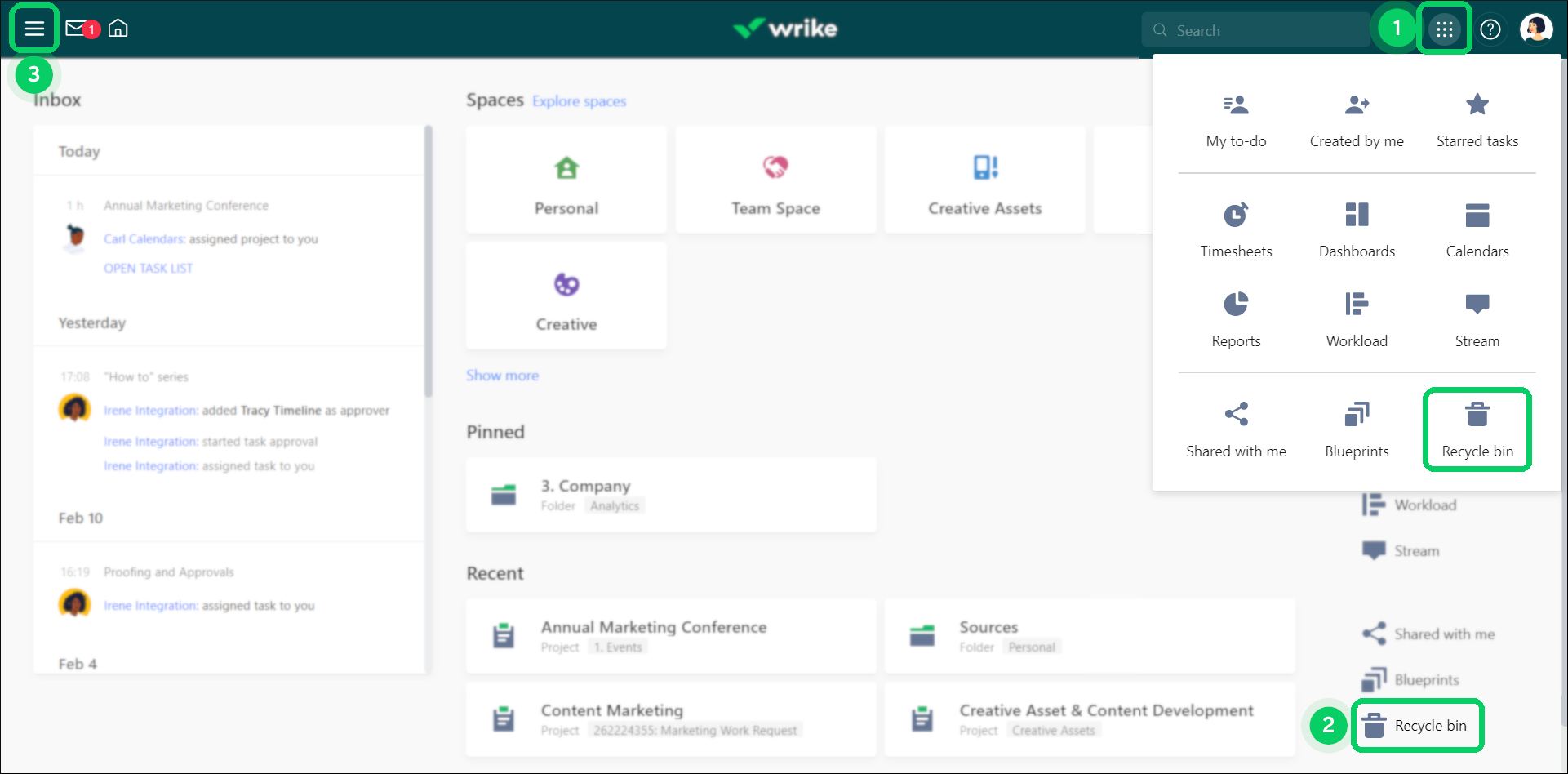Screen dimensions: 1568x774
Task: Open Created by me
Action: (1356, 118)
